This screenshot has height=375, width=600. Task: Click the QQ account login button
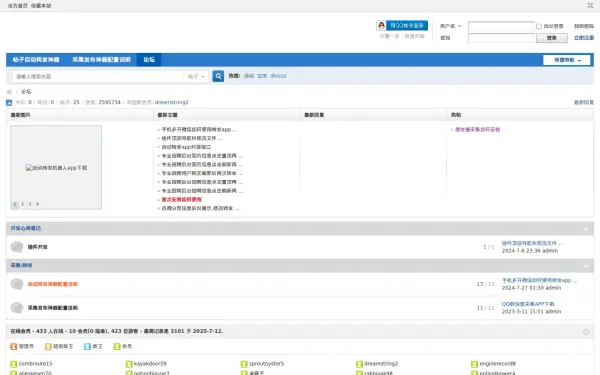402,25
